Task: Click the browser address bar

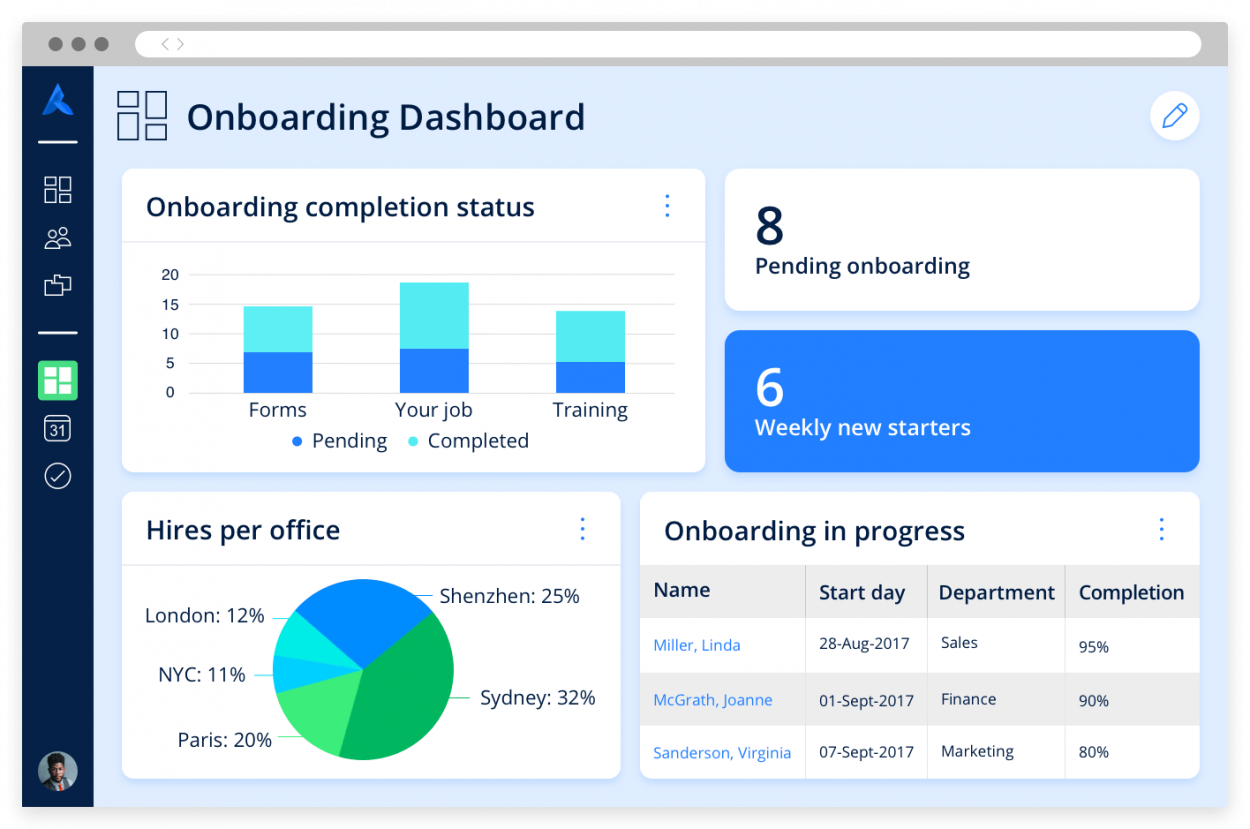Action: (x=668, y=43)
